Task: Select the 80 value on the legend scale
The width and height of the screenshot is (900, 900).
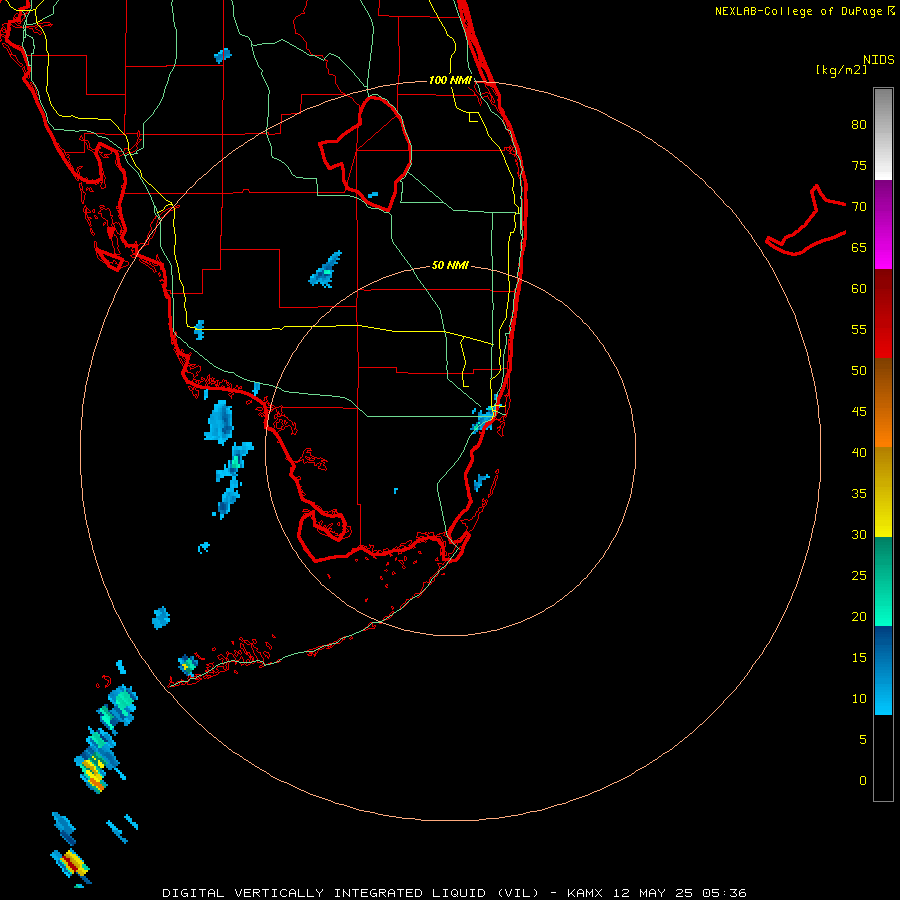Action: click(859, 125)
